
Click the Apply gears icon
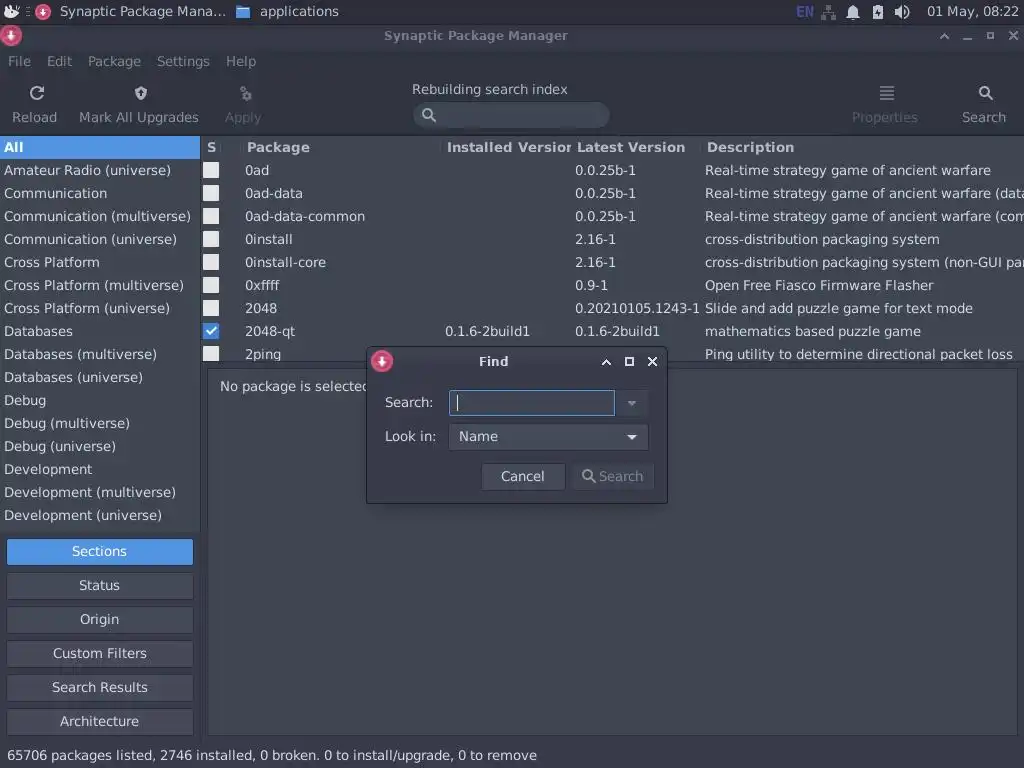click(x=246, y=93)
